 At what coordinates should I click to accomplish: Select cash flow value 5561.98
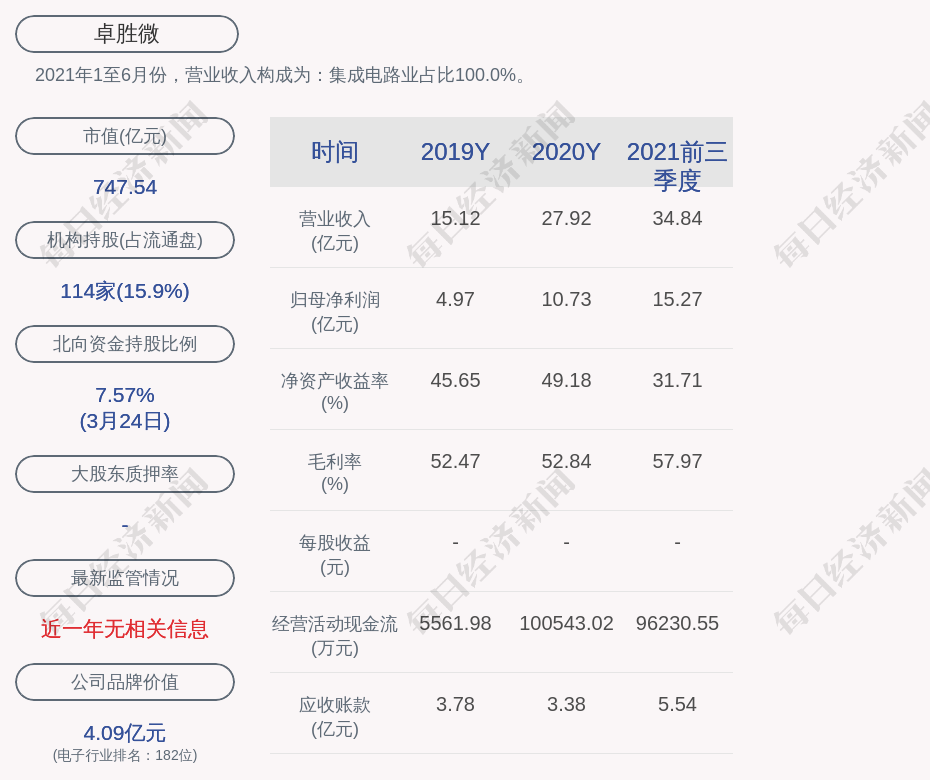(455, 623)
